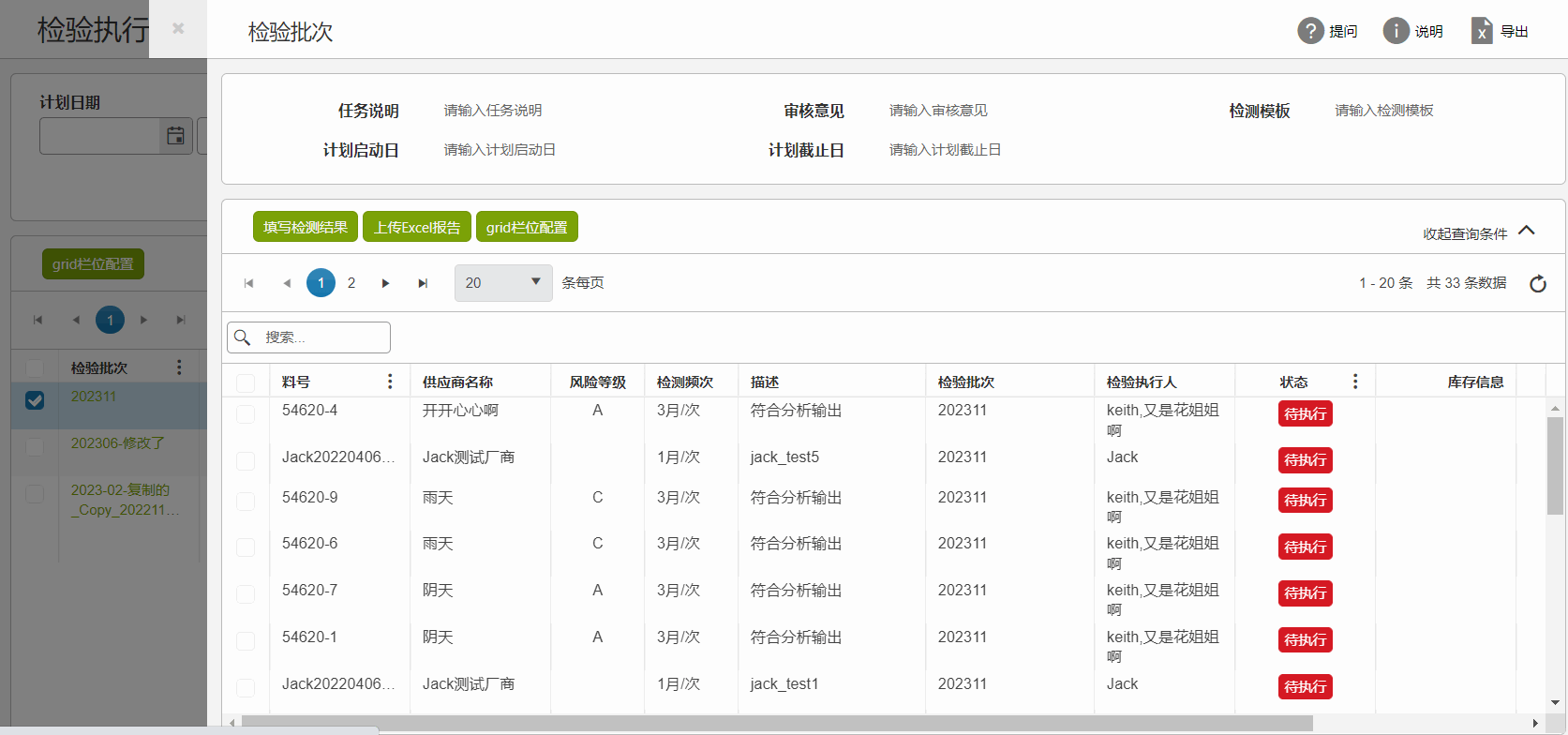Select page 2 in 检验批次 pager
The image size is (1568, 735).
351,283
